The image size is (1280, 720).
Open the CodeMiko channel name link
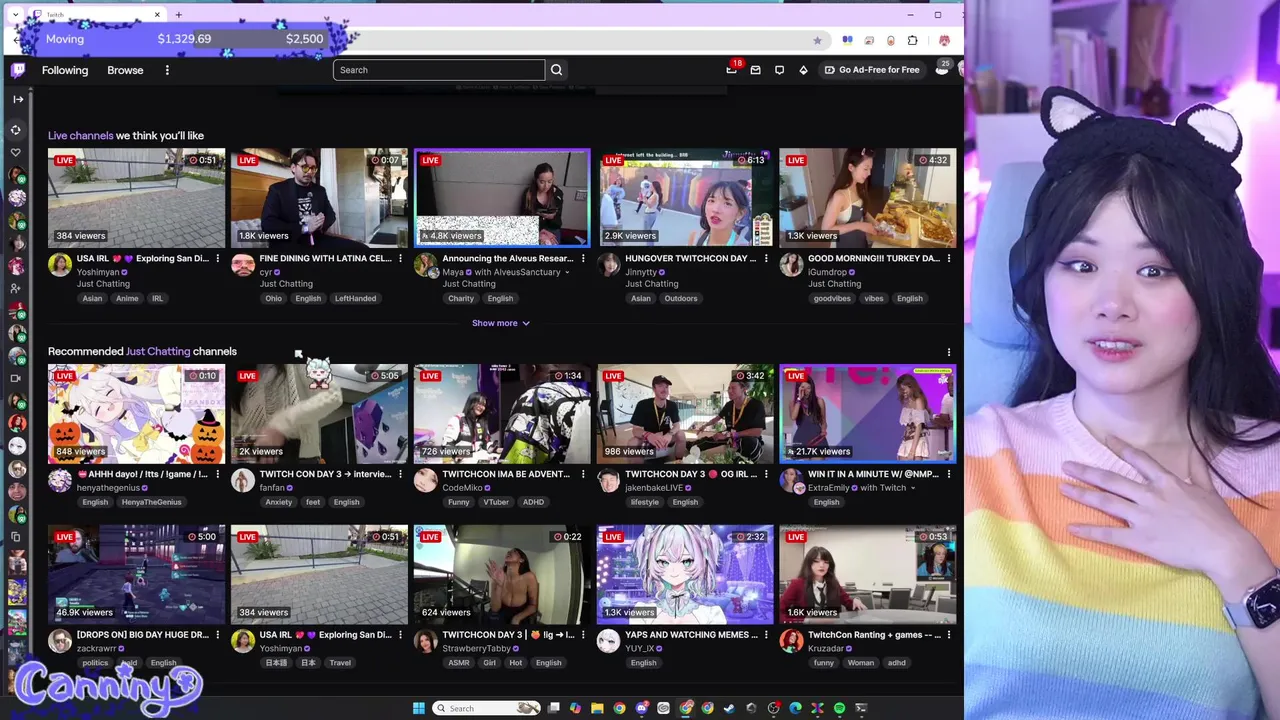[462, 488]
